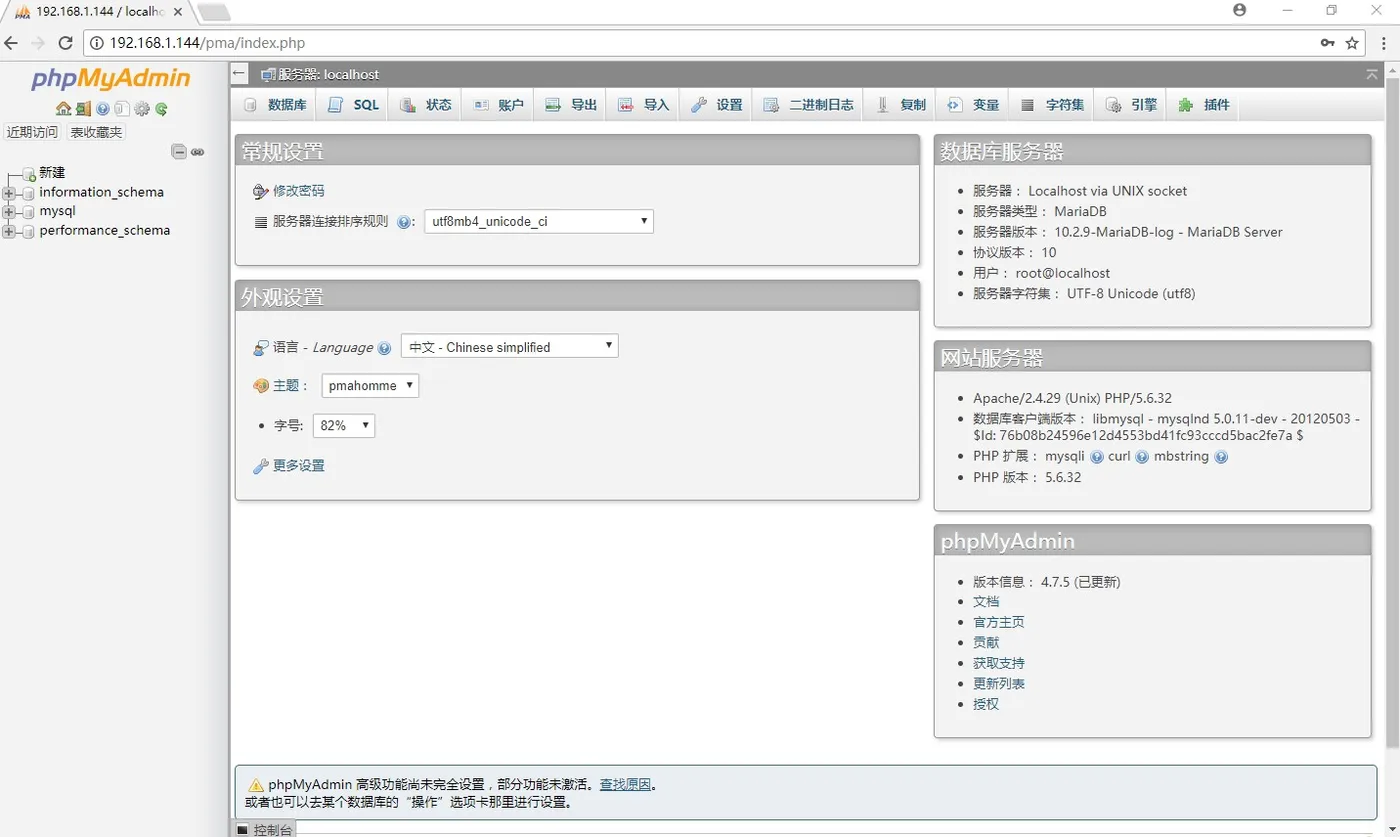
Task: Open the 二进制日志 (Binary log) tab
Action: tap(808, 105)
